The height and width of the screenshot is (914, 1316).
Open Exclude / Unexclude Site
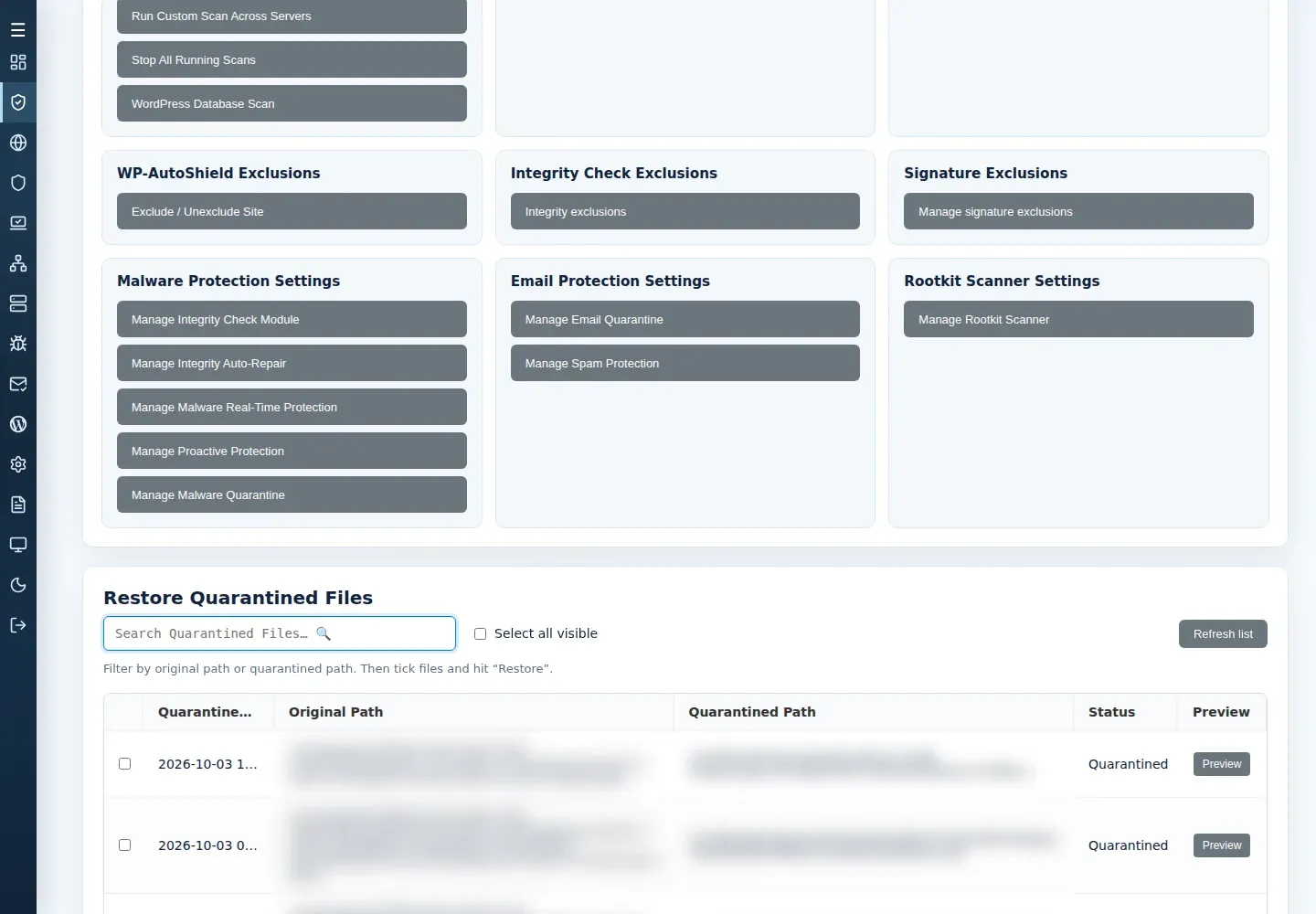click(x=292, y=211)
